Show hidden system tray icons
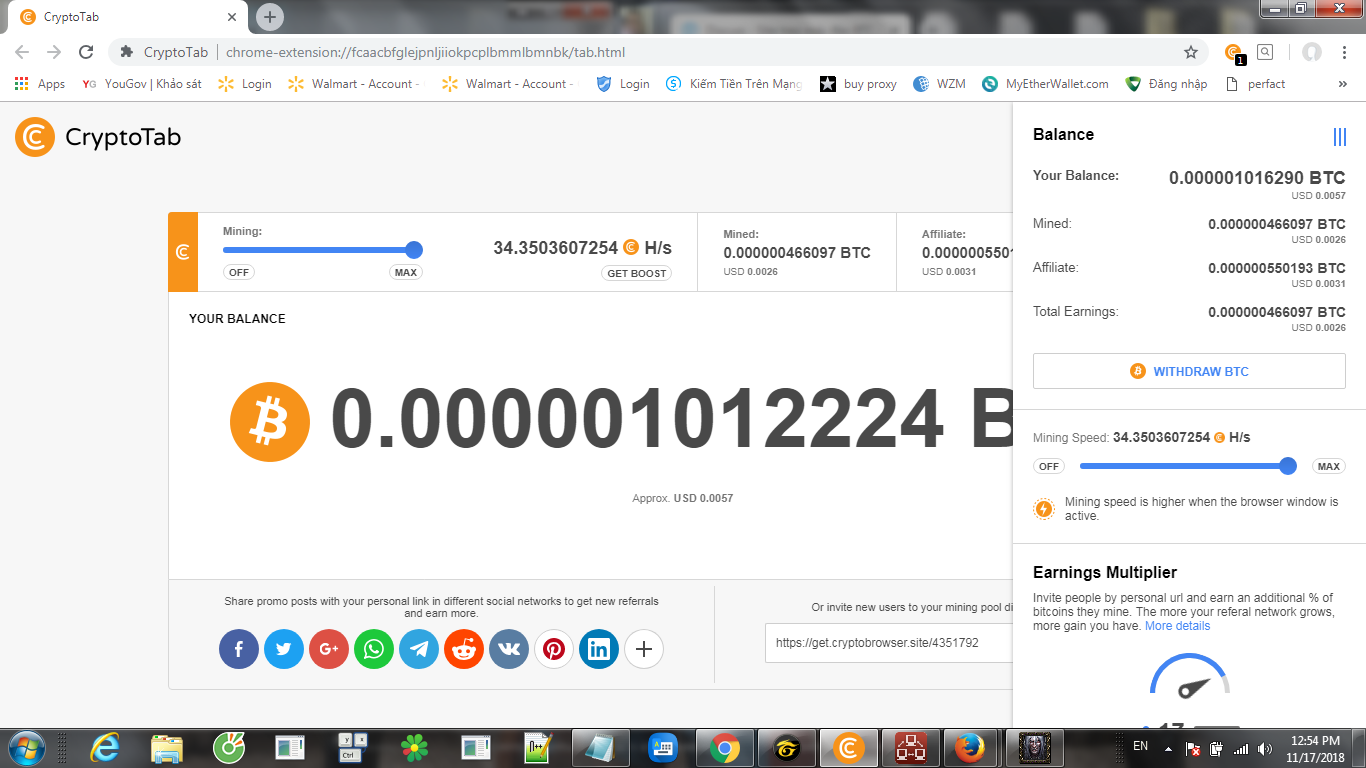The height and width of the screenshot is (768, 1366). [1167, 747]
